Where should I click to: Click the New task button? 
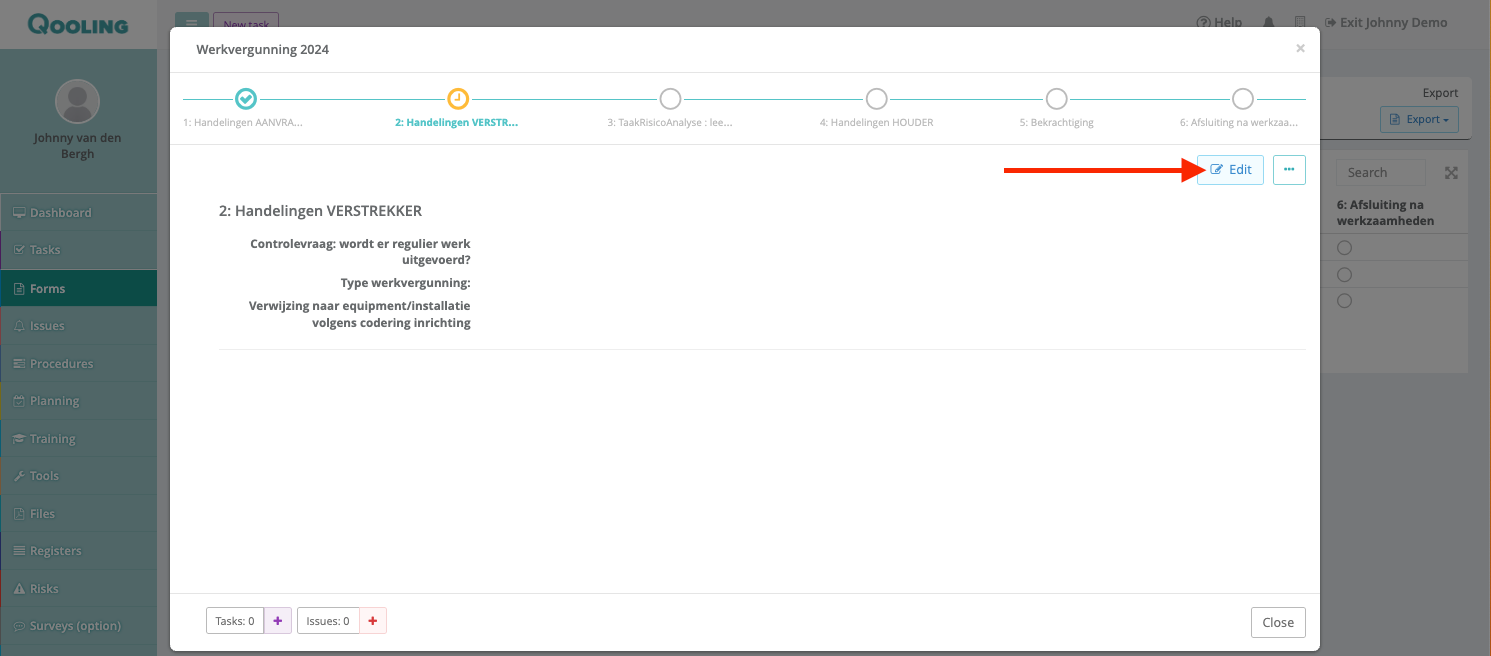tap(246, 23)
